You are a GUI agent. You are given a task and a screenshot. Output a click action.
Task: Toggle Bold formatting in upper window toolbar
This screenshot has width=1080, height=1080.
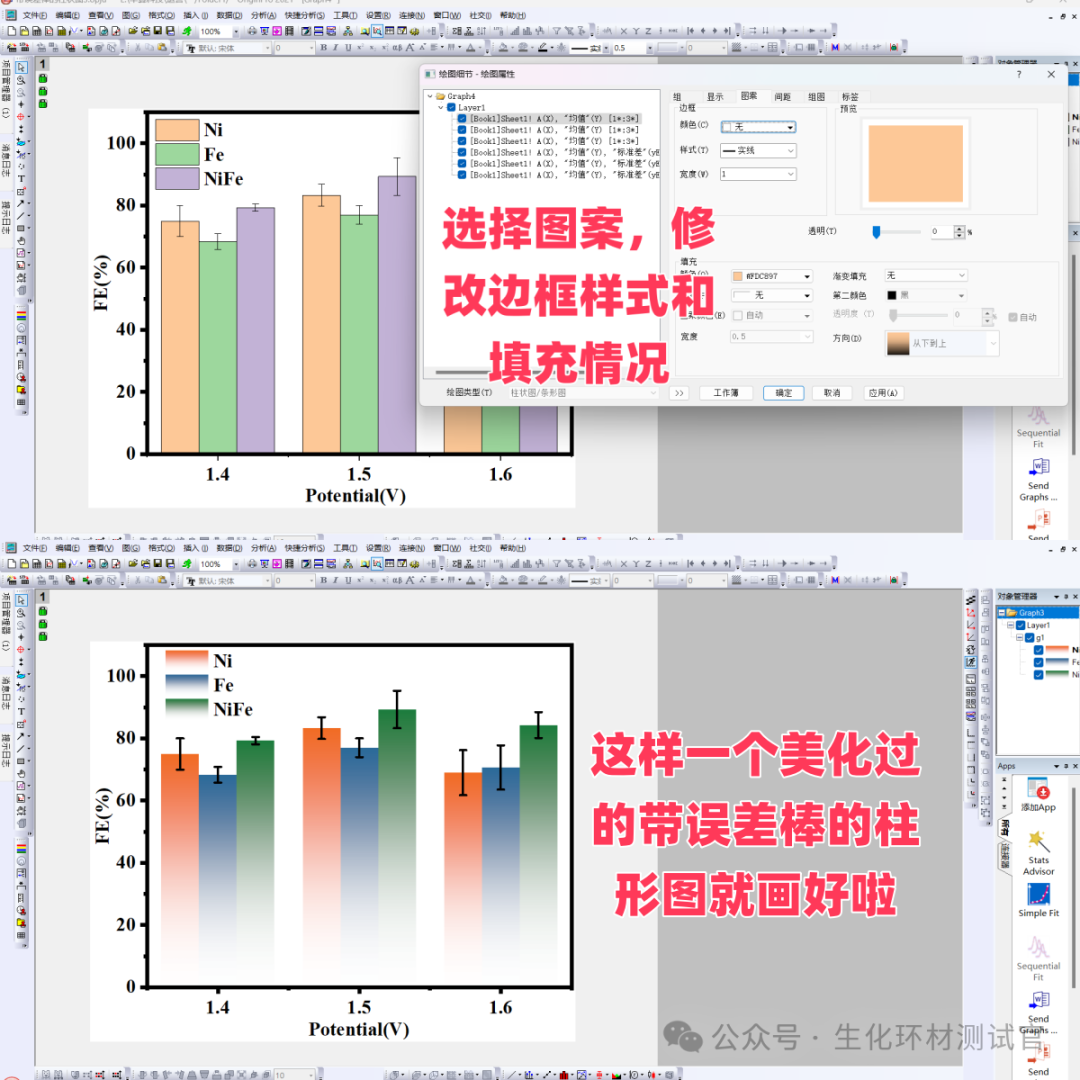click(324, 48)
